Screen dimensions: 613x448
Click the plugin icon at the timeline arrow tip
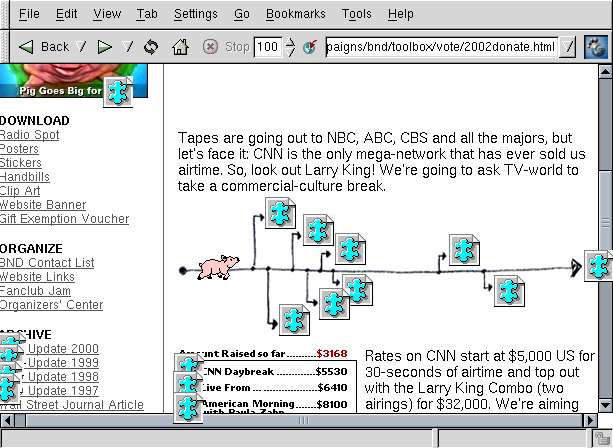(599, 266)
